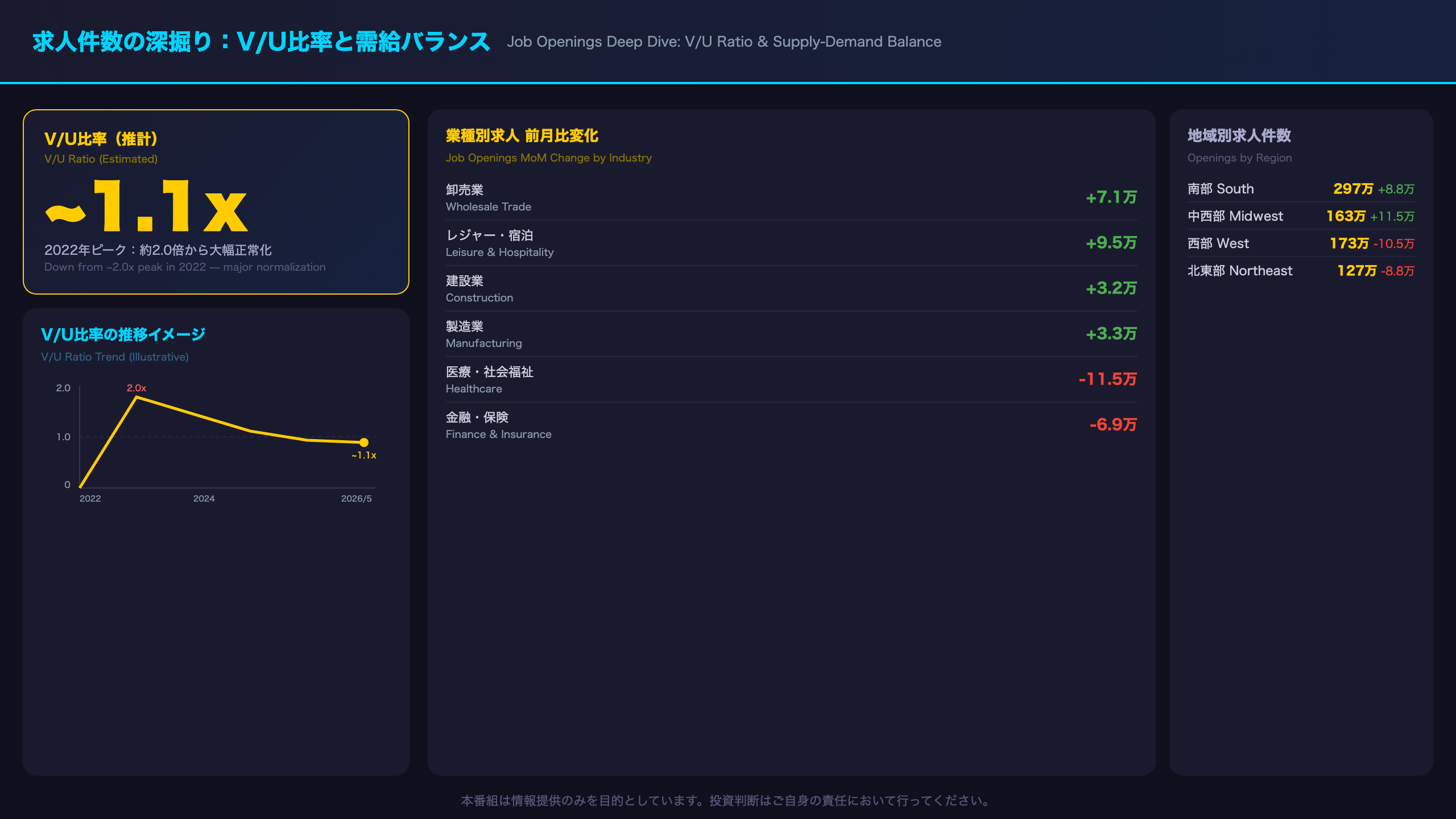Click the 2026/5 x-axis label

357,499
